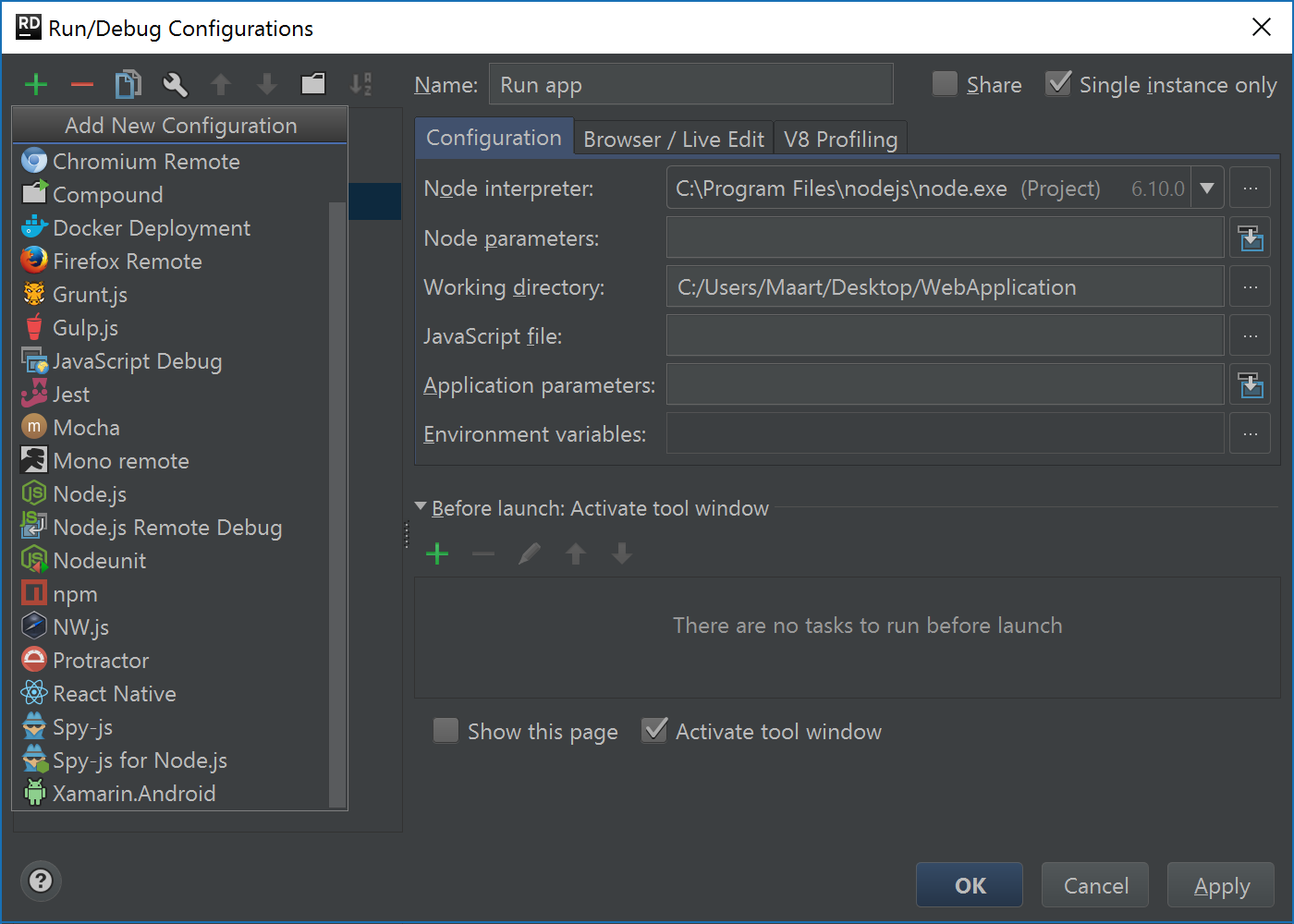
Task: Choose Firefox Remote from the list
Action: pyautogui.click(x=171, y=261)
